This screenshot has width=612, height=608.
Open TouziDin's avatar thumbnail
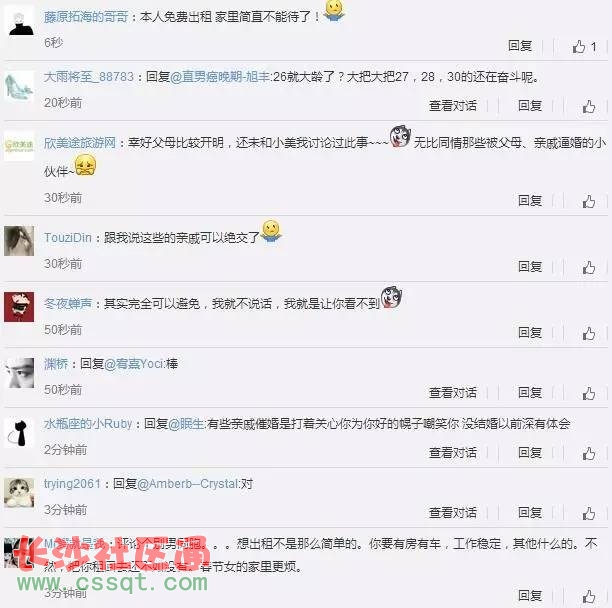19,240
